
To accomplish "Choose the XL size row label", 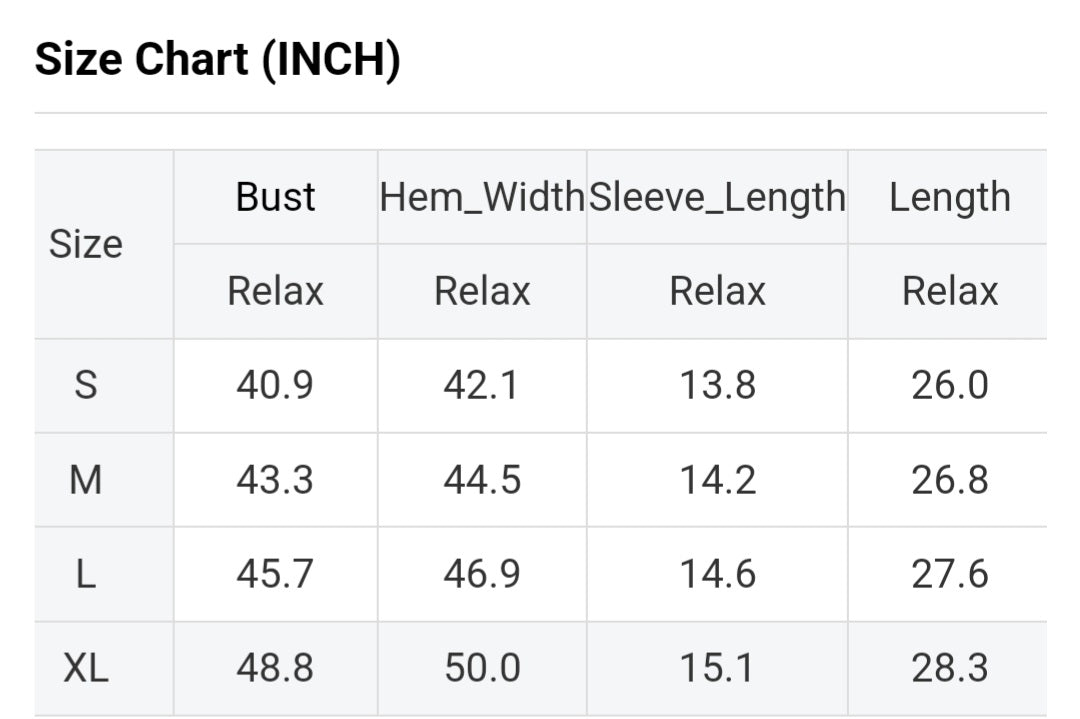I will (x=86, y=668).
